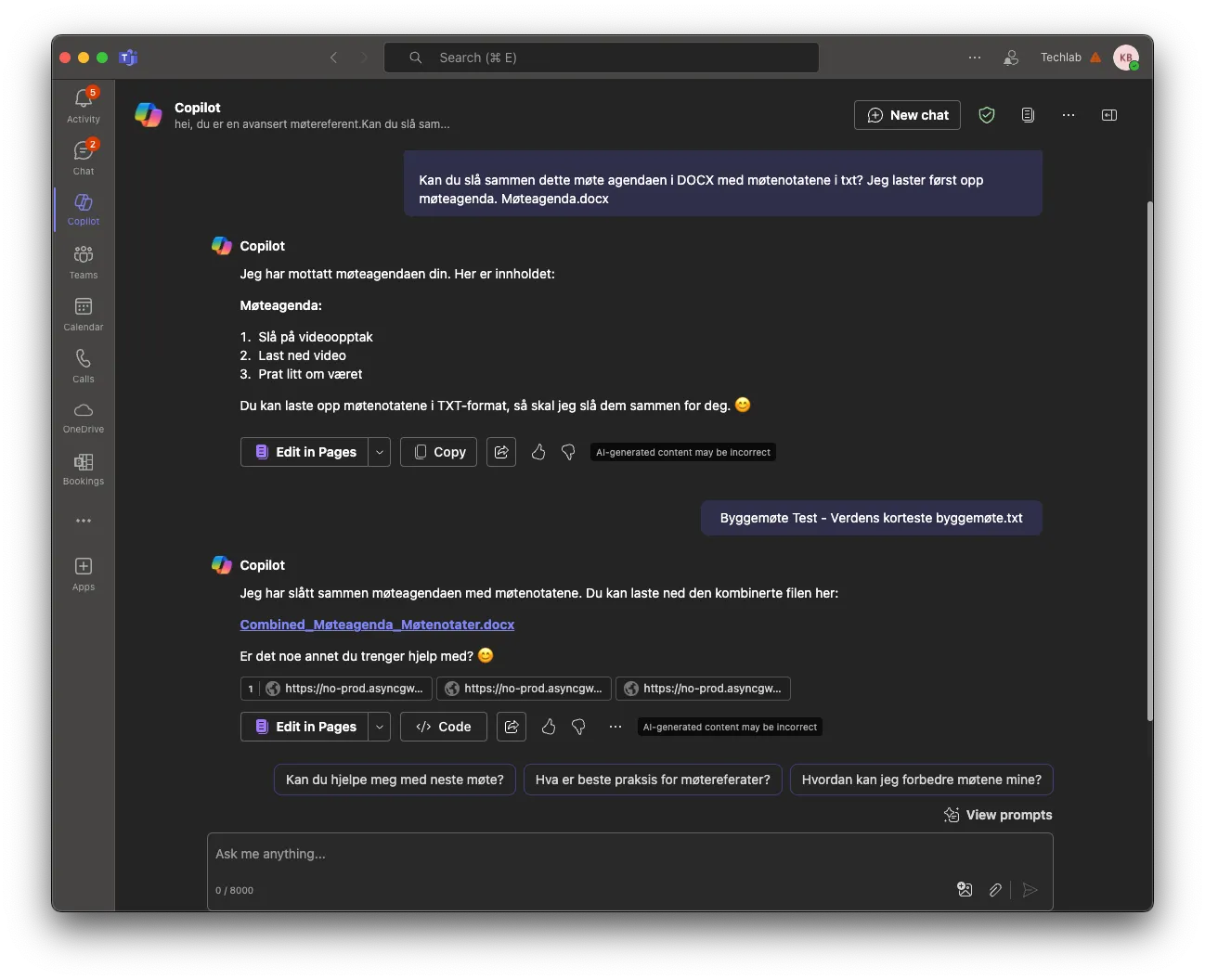
Task: Choose 'Hvordan kan jeg forbedre møtene mine?'
Action: [x=922, y=780]
